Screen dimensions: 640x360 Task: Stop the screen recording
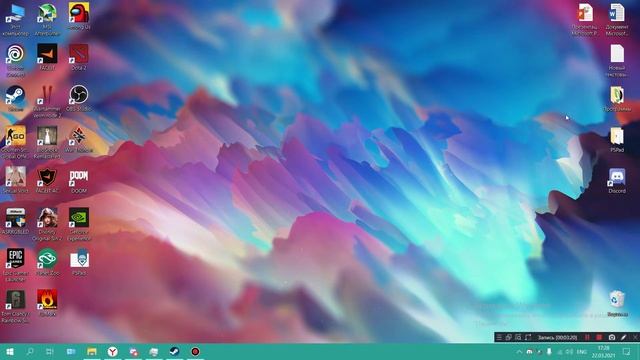pos(599,337)
